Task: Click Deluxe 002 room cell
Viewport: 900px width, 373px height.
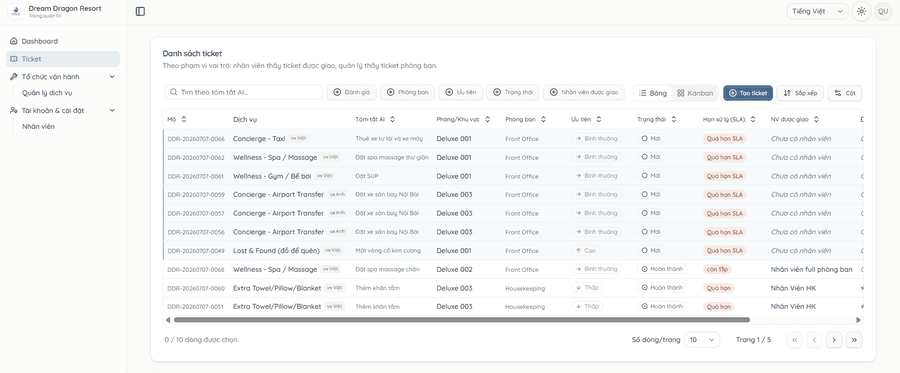Action: (x=455, y=269)
